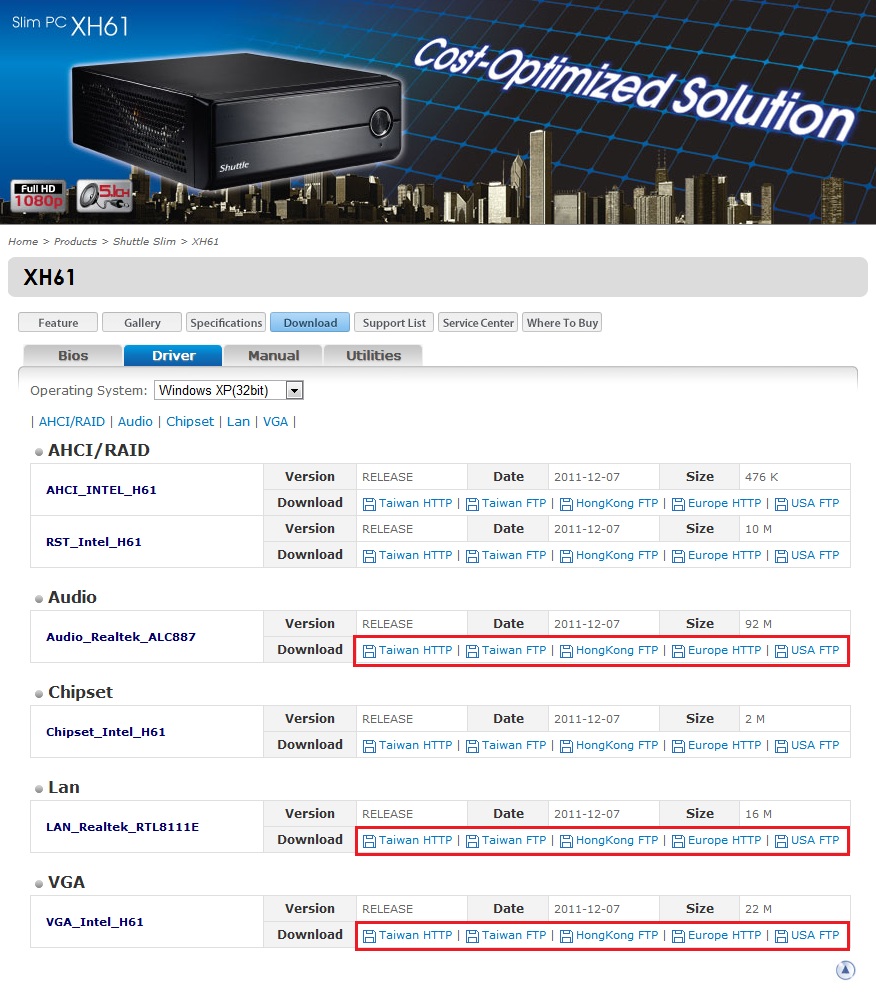This screenshot has height=1001, width=876.
Task: Click disk icon beside AHCI_INTEL_H61 HongKong FTP
Action: (566, 504)
